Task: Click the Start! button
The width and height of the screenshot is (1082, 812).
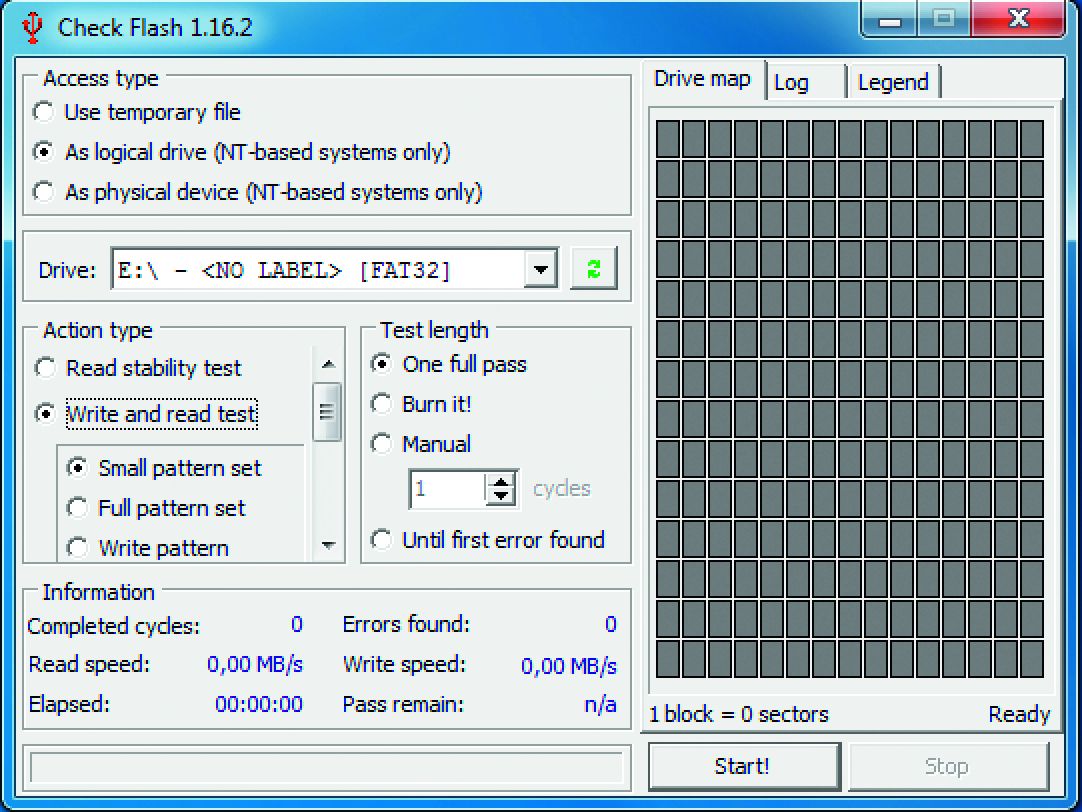Action: point(743,766)
